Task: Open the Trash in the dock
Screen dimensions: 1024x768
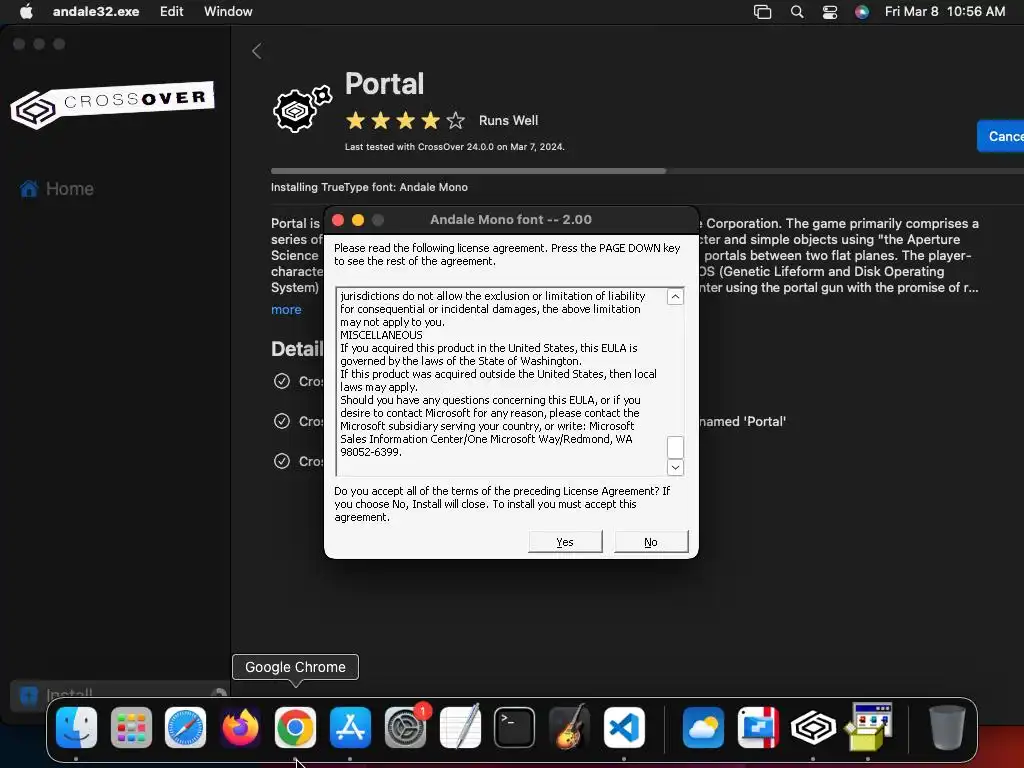Action: click(x=947, y=727)
